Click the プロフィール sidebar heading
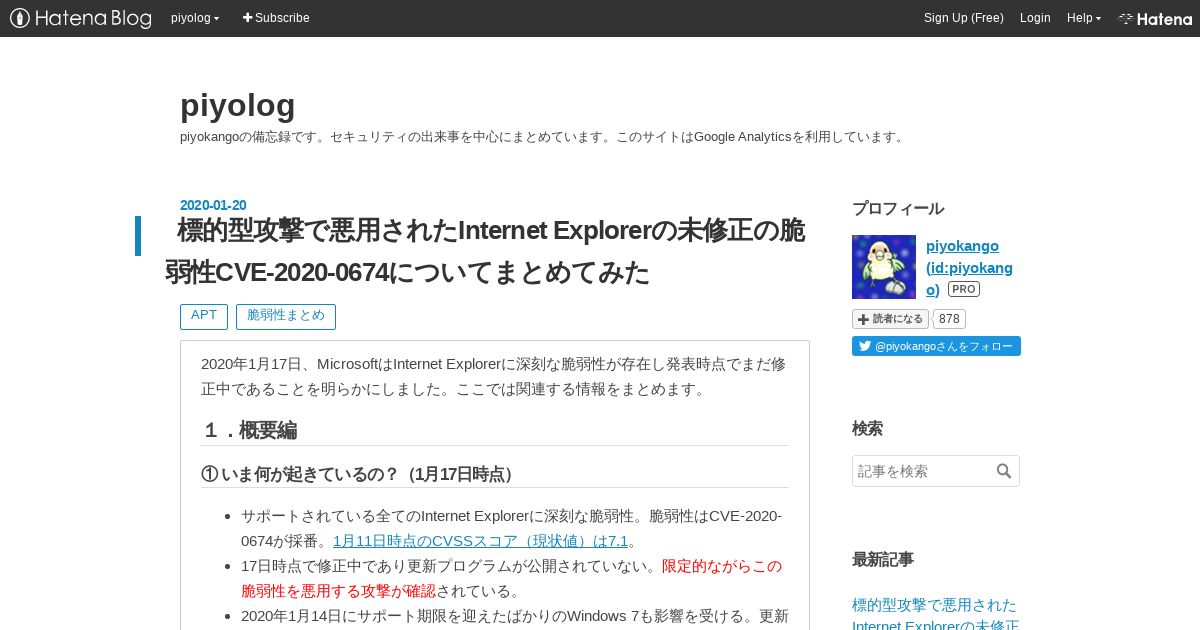 [x=898, y=208]
